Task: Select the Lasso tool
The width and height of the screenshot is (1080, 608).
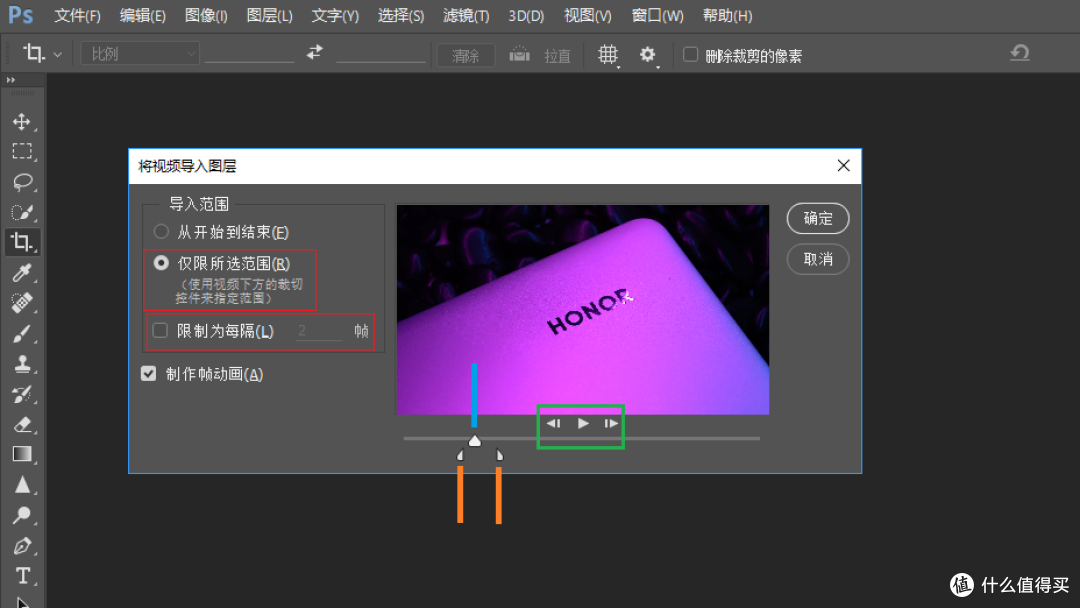Action: (x=22, y=182)
